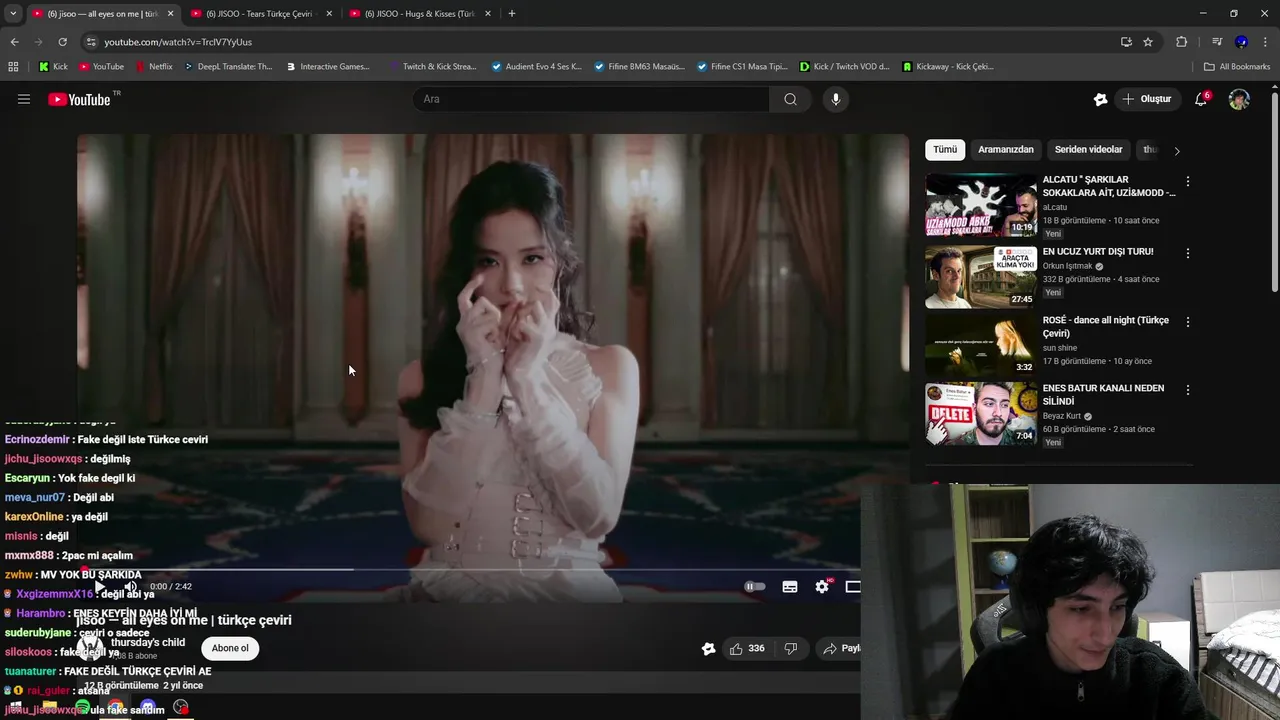
Task: Select the Aramanızdan filter chip
Action: click(1006, 150)
